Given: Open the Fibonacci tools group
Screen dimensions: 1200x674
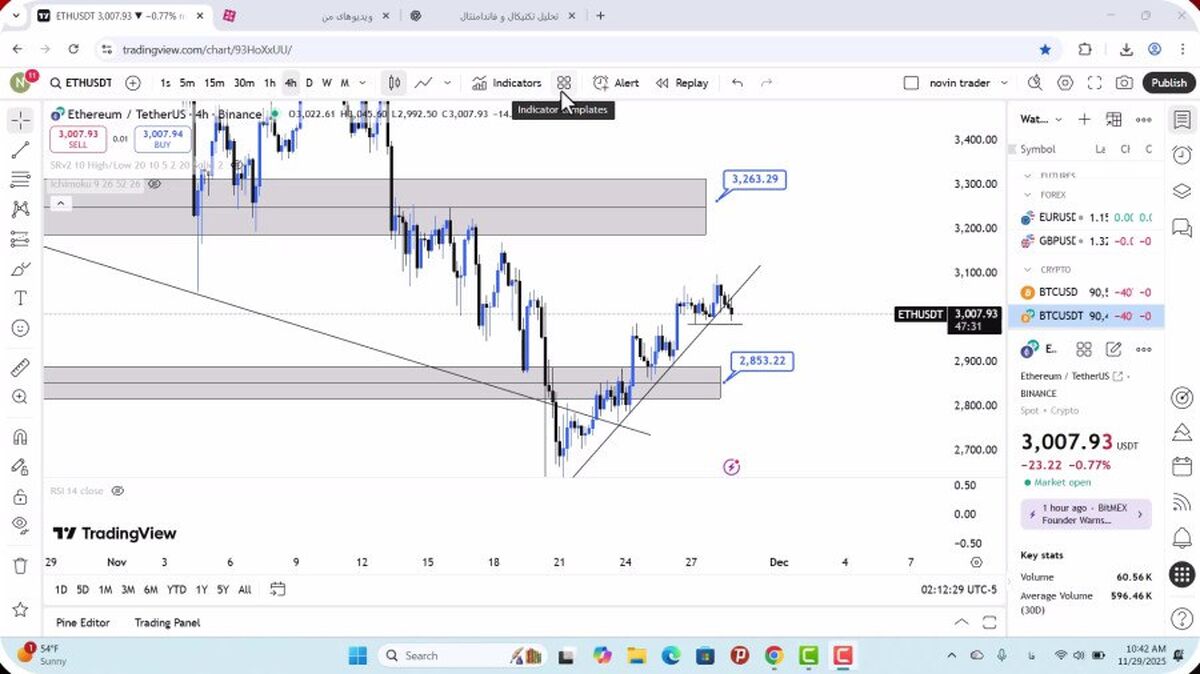Looking at the screenshot, I should point(20,180).
